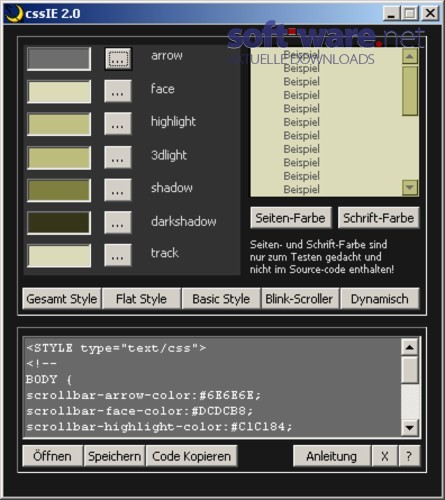Click the Schrift-Farbe button
The height and width of the screenshot is (500, 445).
tap(379, 218)
